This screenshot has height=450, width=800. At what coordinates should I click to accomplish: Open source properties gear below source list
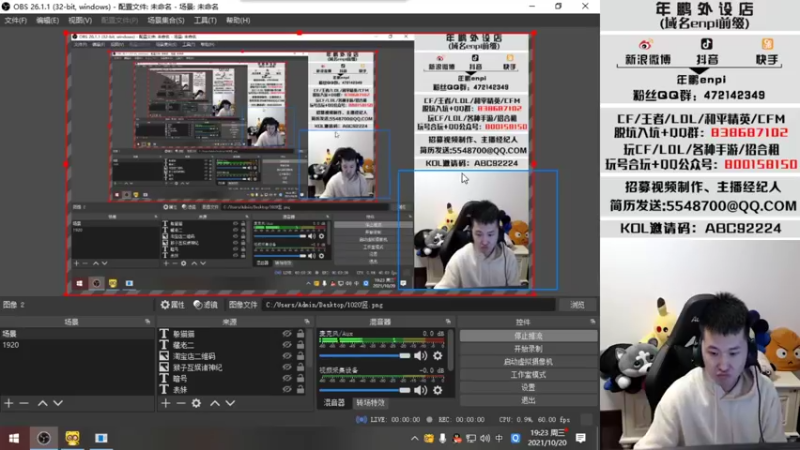pos(196,403)
